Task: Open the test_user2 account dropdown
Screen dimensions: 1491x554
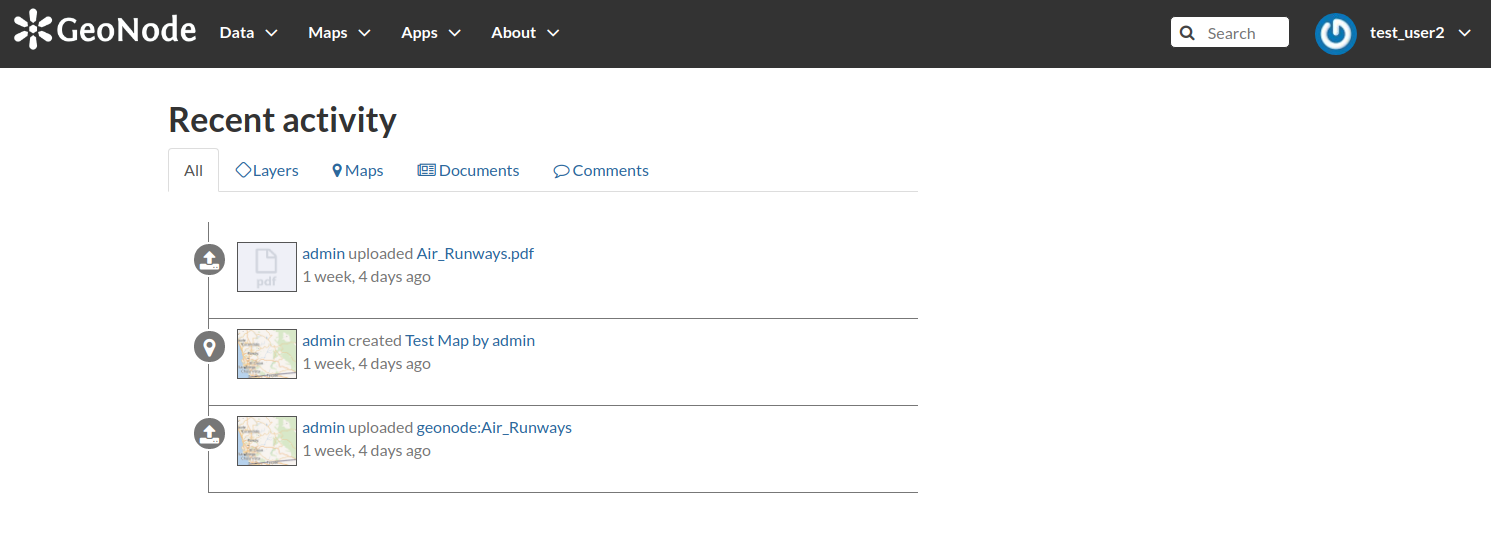Action: pos(1420,32)
